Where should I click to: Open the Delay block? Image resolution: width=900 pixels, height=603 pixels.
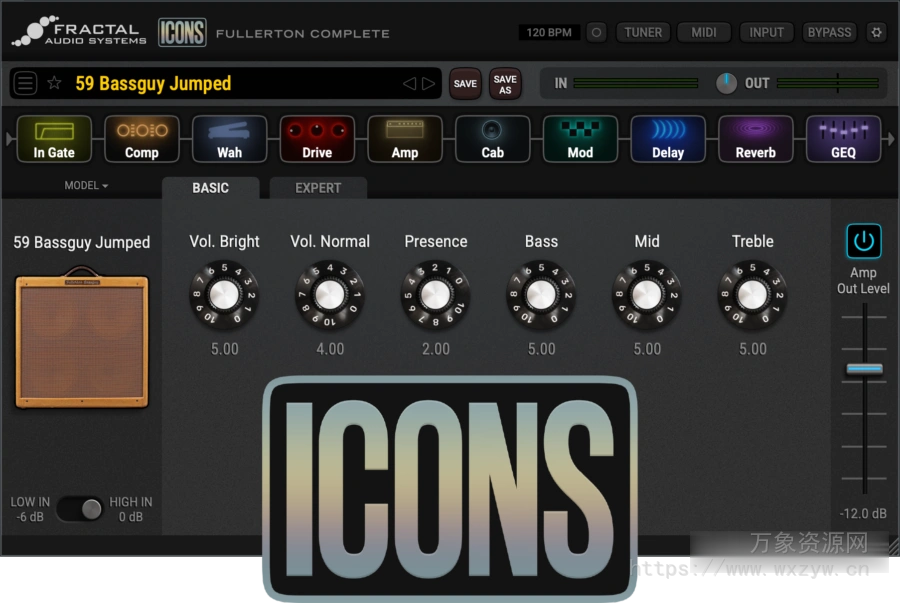tap(668, 138)
